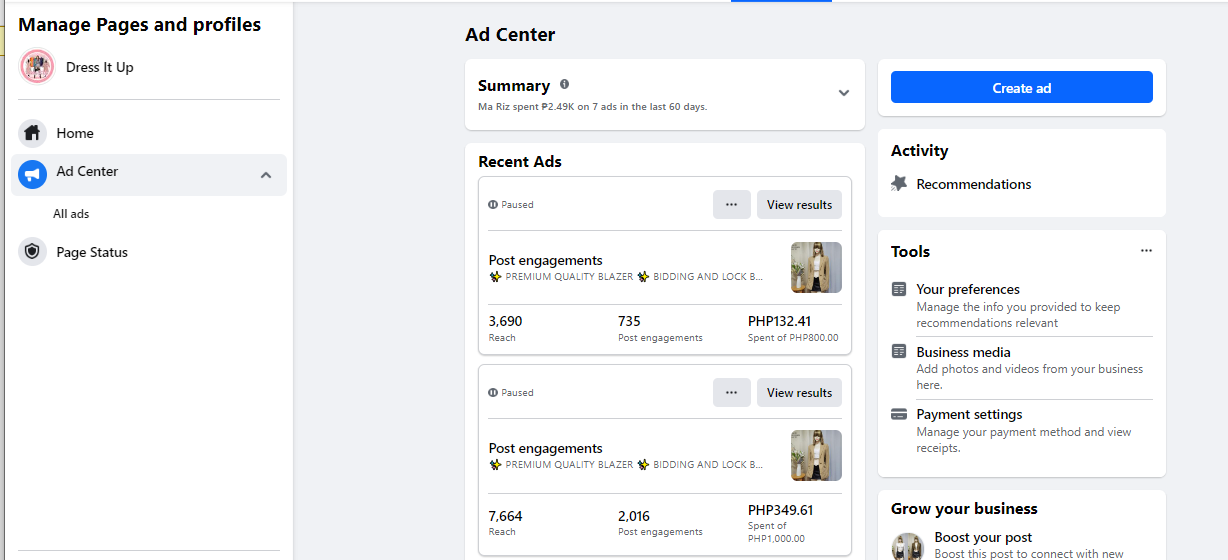Image resolution: width=1228 pixels, height=560 pixels.
Task: Click the PHP349.61 spent amount
Action: click(x=781, y=510)
